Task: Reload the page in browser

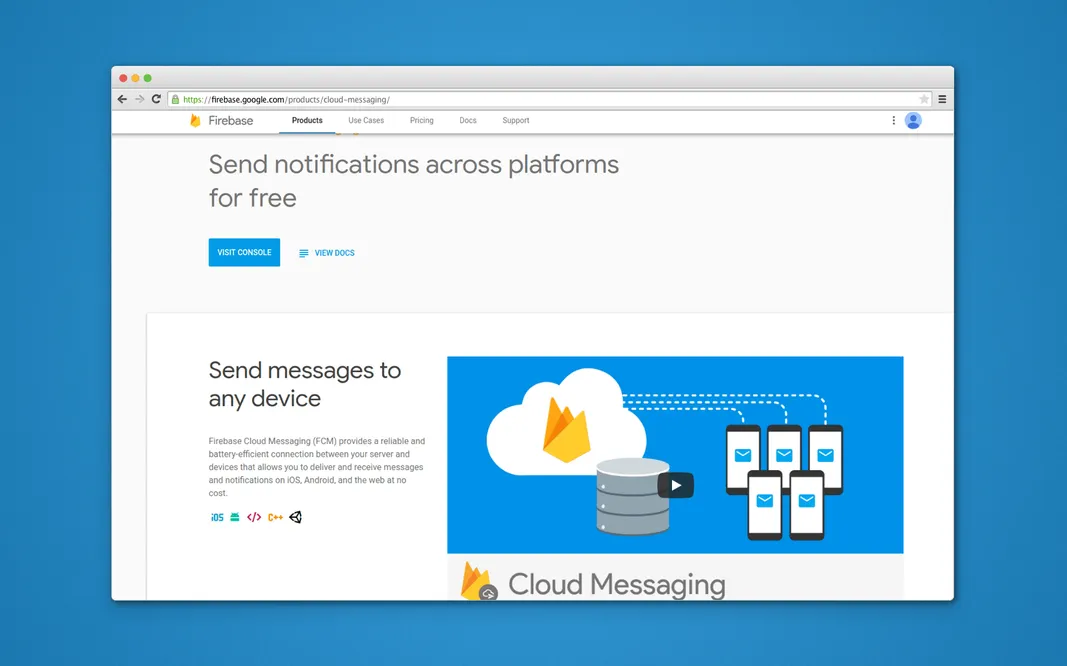Action: 156,100
